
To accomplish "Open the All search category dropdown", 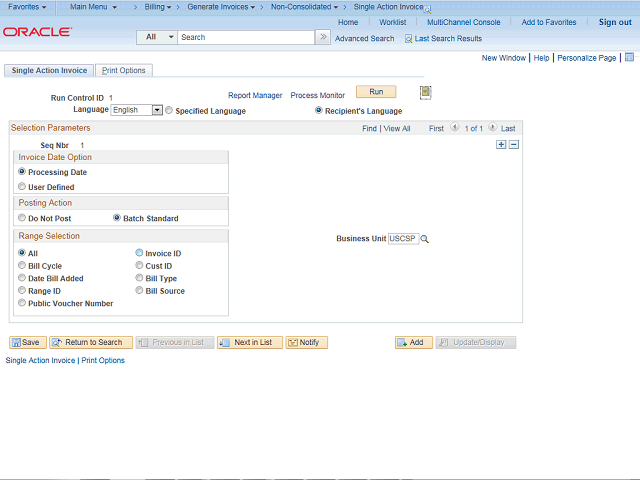I will [157, 37].
